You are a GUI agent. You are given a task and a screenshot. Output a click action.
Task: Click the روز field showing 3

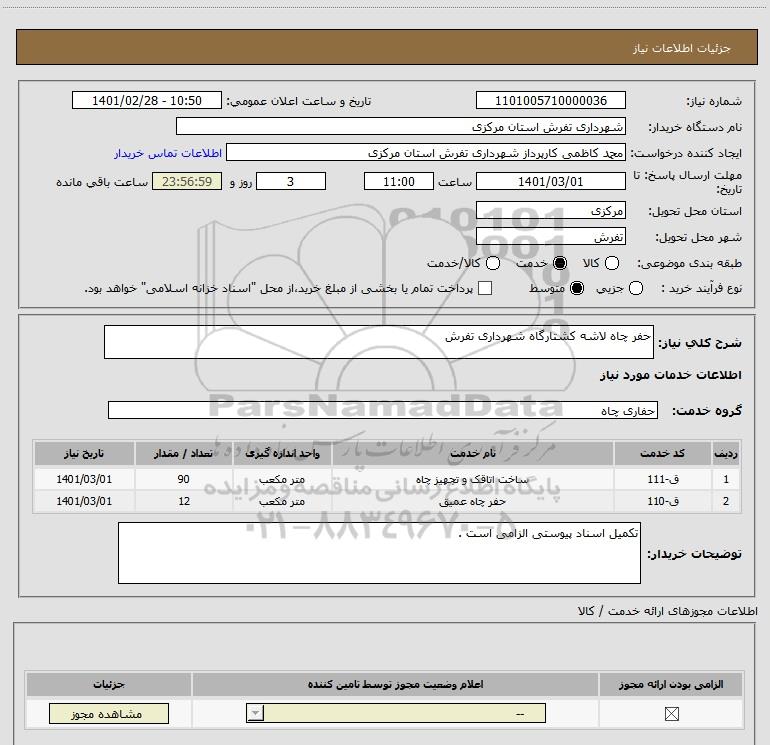291,181
